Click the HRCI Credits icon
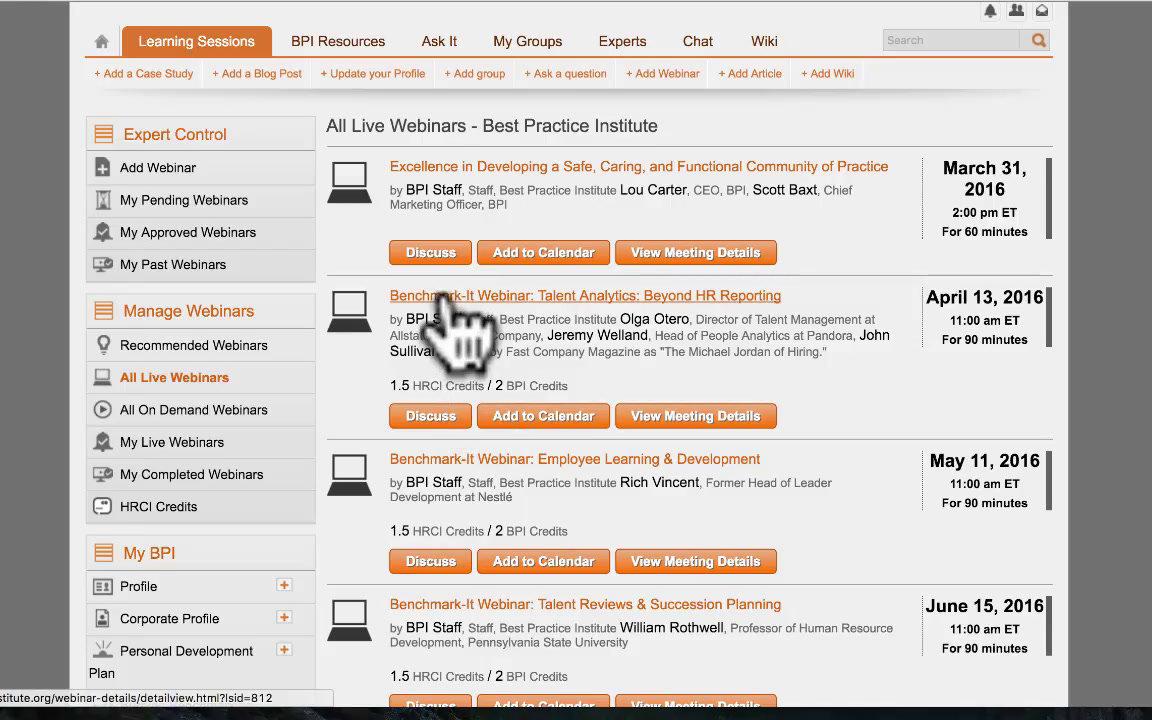This screenshot has height=720, width=1152. (x=103, y=506)
